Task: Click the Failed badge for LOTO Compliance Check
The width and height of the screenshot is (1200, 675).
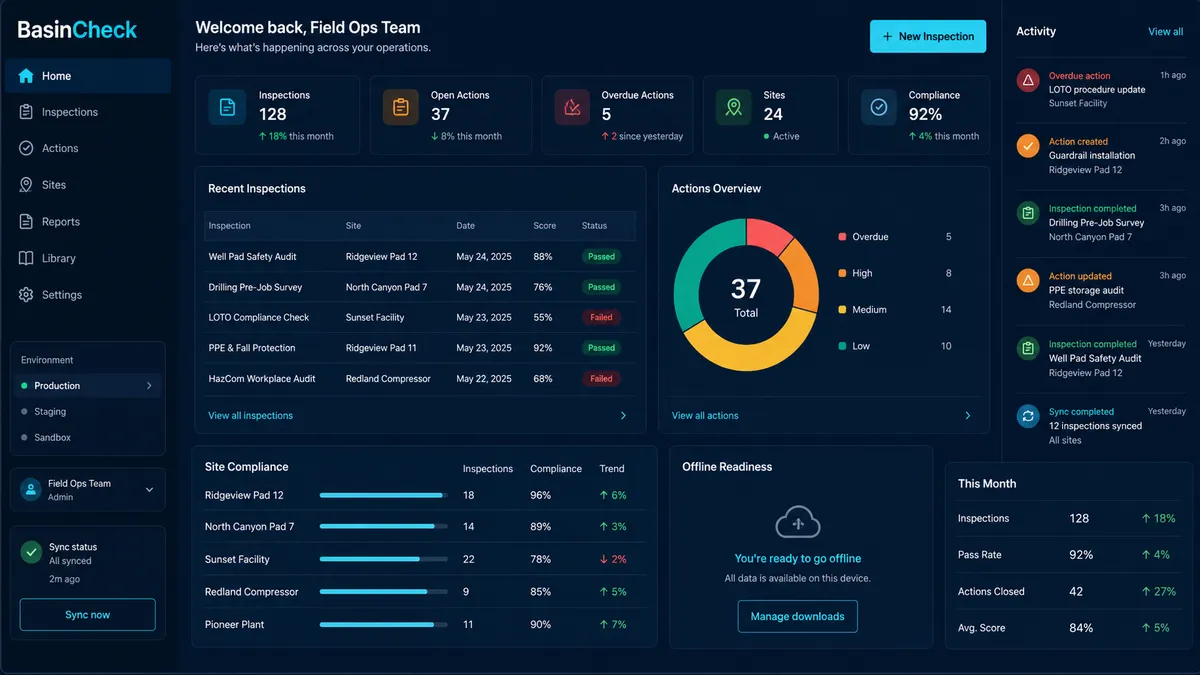Action: point(601,317)
